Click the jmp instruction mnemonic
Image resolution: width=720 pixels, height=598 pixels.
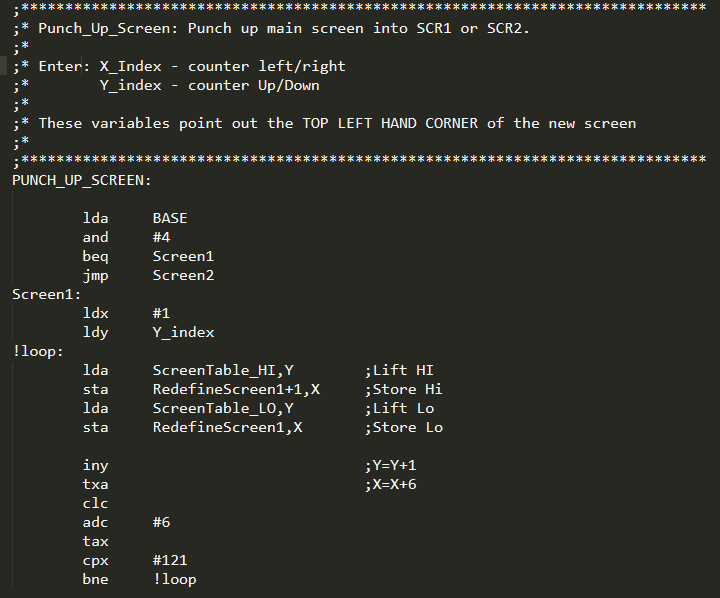coord(95,275)
